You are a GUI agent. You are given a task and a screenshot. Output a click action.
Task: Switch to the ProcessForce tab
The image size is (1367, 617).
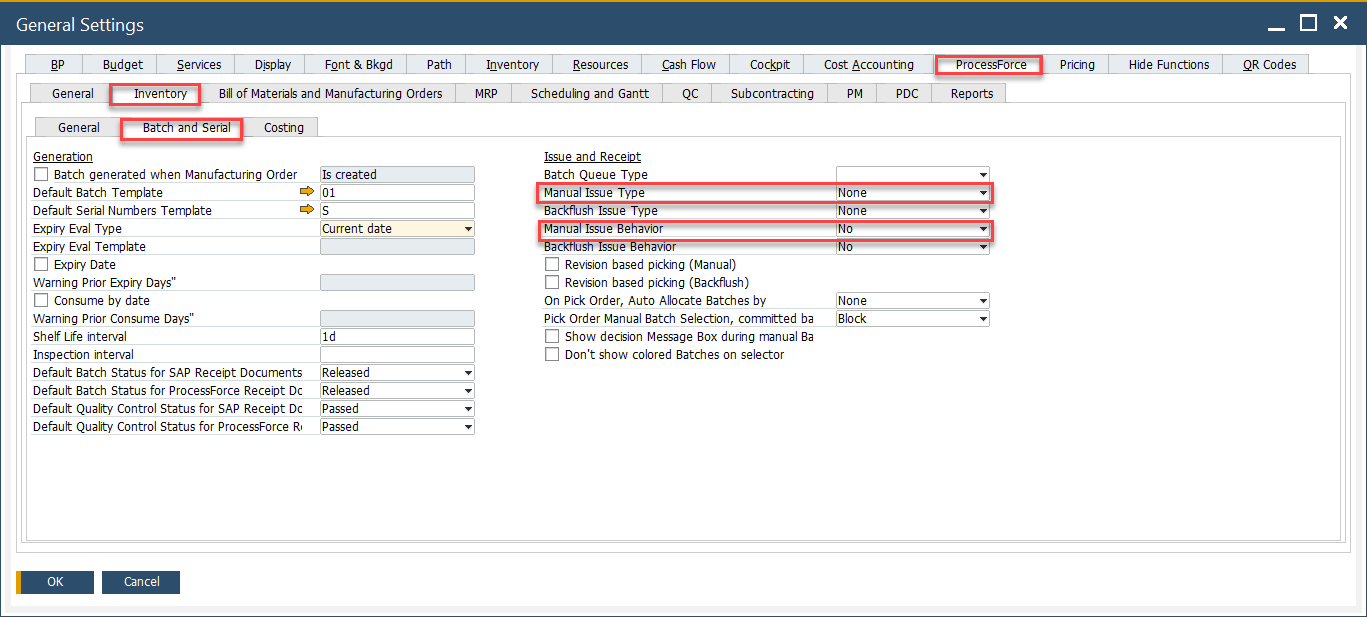tap(987, 63)
